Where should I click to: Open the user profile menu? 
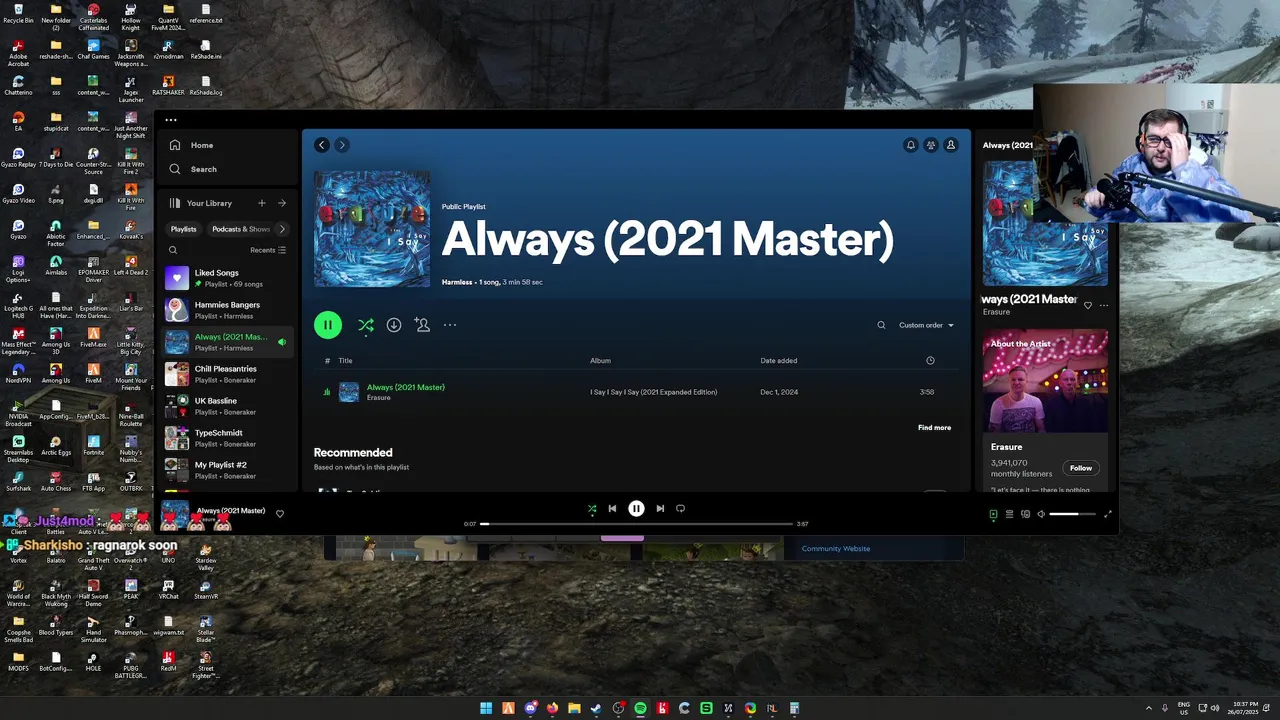[951, 145]
